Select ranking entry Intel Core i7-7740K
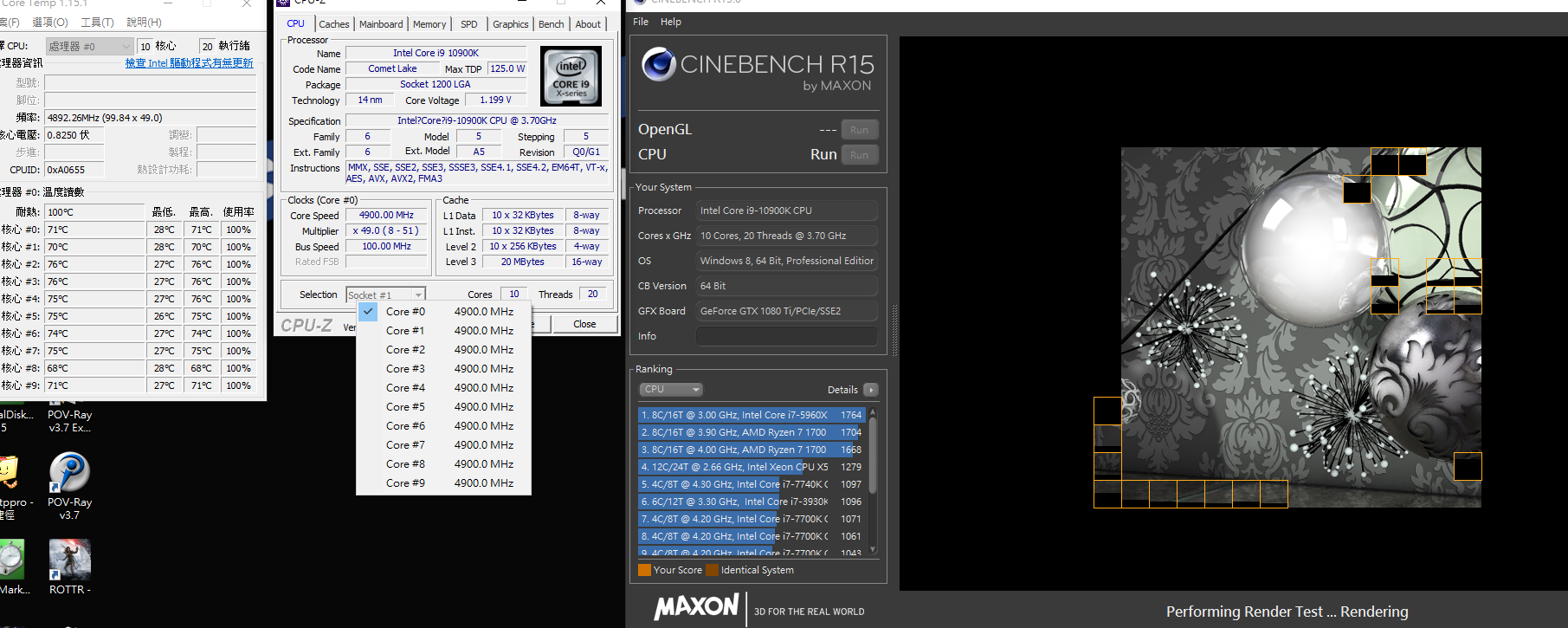The image size is (1568, 628). (x=752, y=484)
